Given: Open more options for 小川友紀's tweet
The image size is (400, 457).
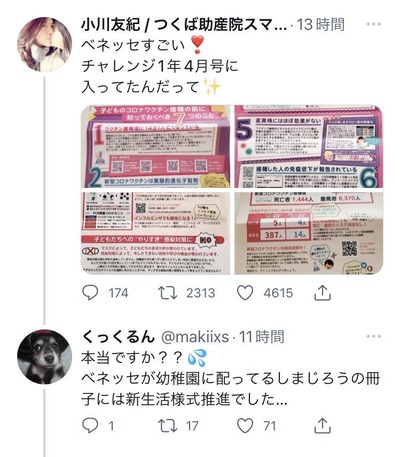Looking at the screenshot, I should [374, 24].
